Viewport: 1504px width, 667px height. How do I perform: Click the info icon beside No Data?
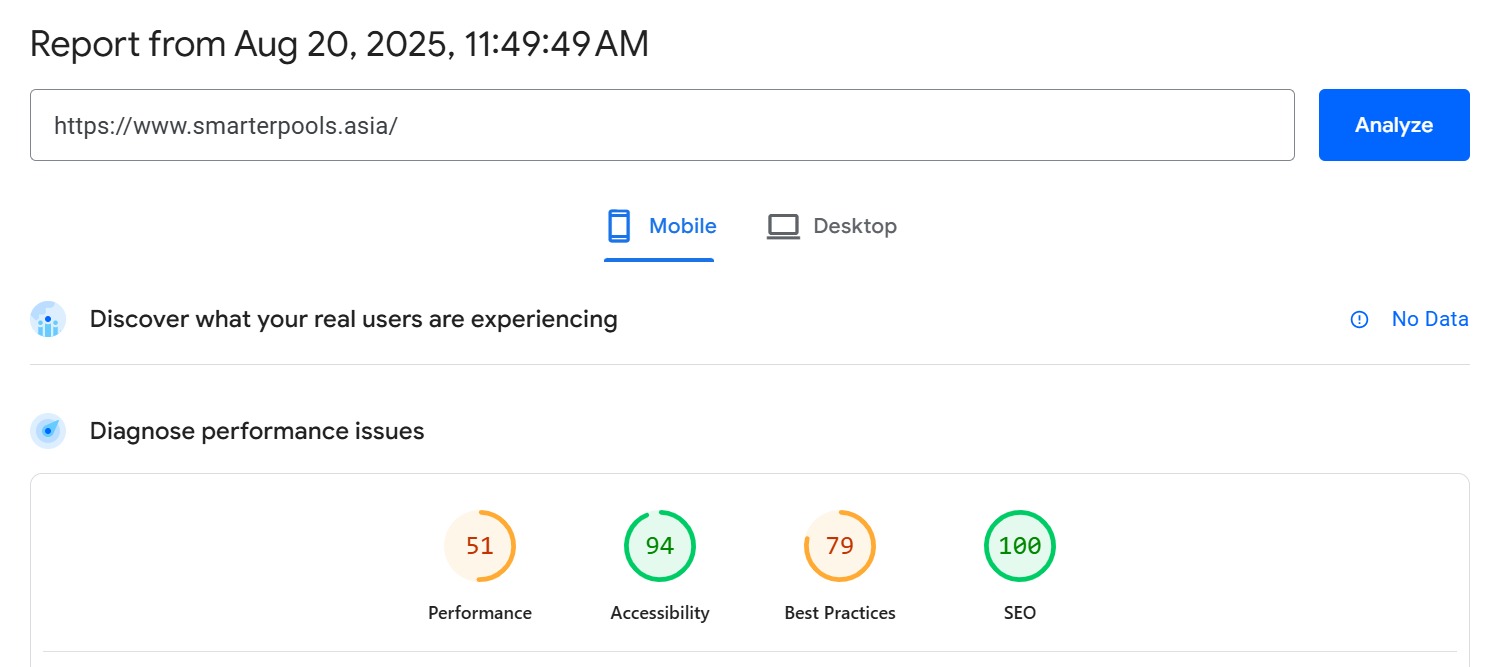click(x=1359, y=320)
